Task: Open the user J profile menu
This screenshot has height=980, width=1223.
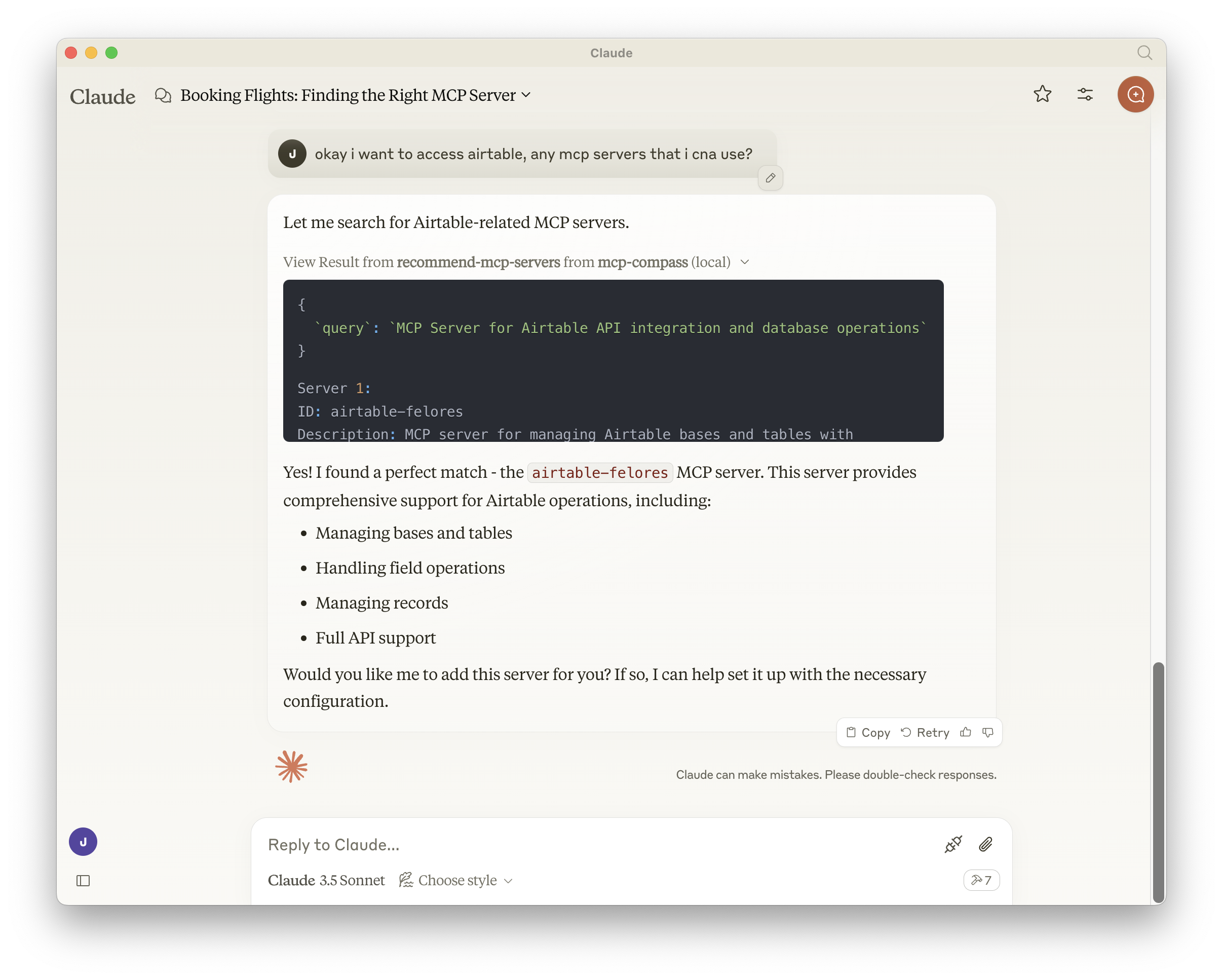Action: [84, 842]
